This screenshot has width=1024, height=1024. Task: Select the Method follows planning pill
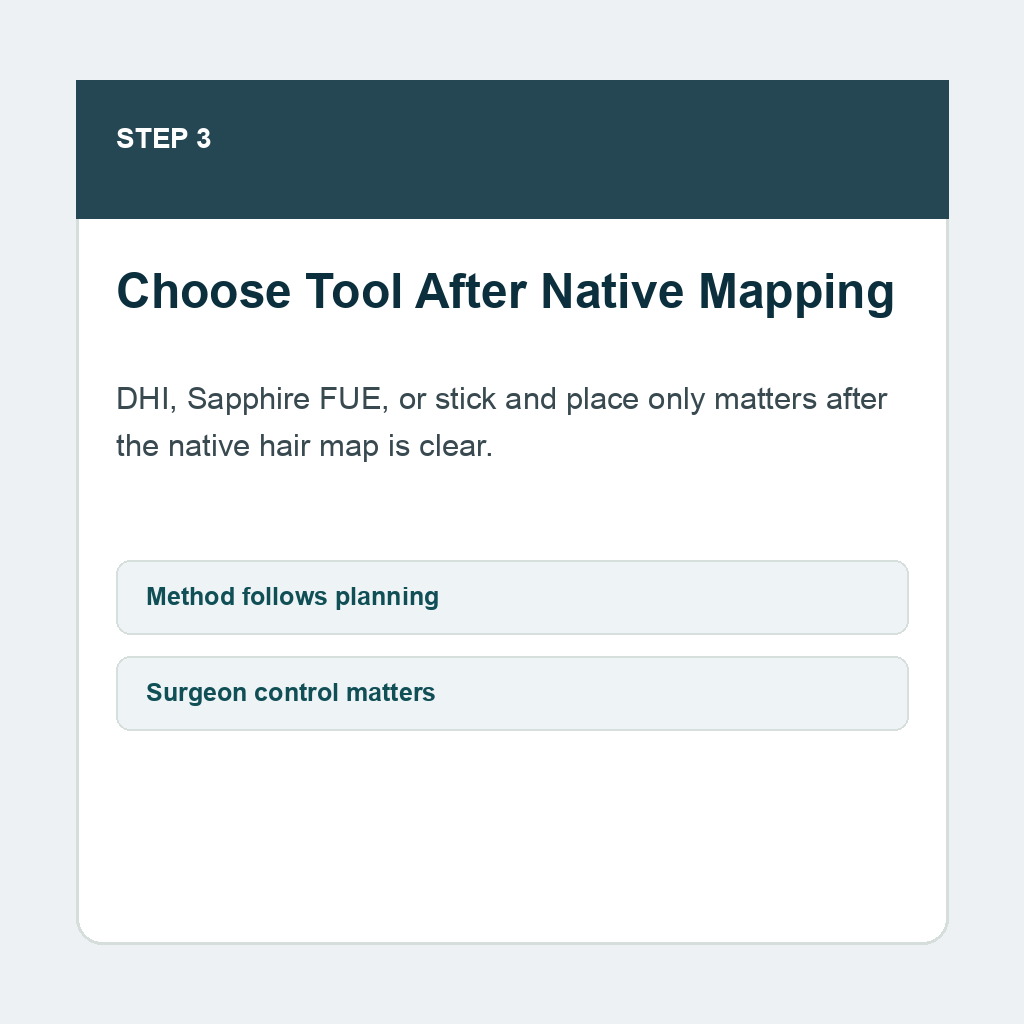[x=512, y=597]
